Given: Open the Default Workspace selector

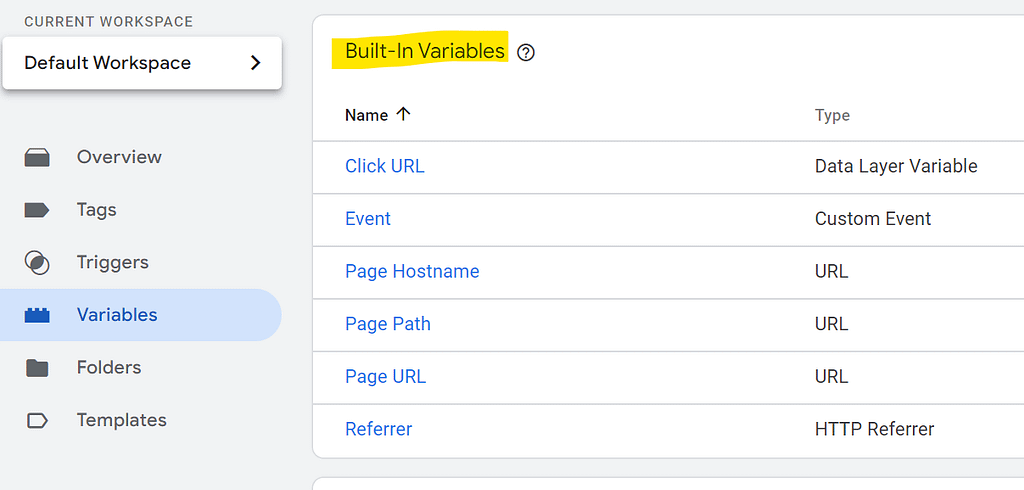Looking at the screenshot, I should coord(142,63).
